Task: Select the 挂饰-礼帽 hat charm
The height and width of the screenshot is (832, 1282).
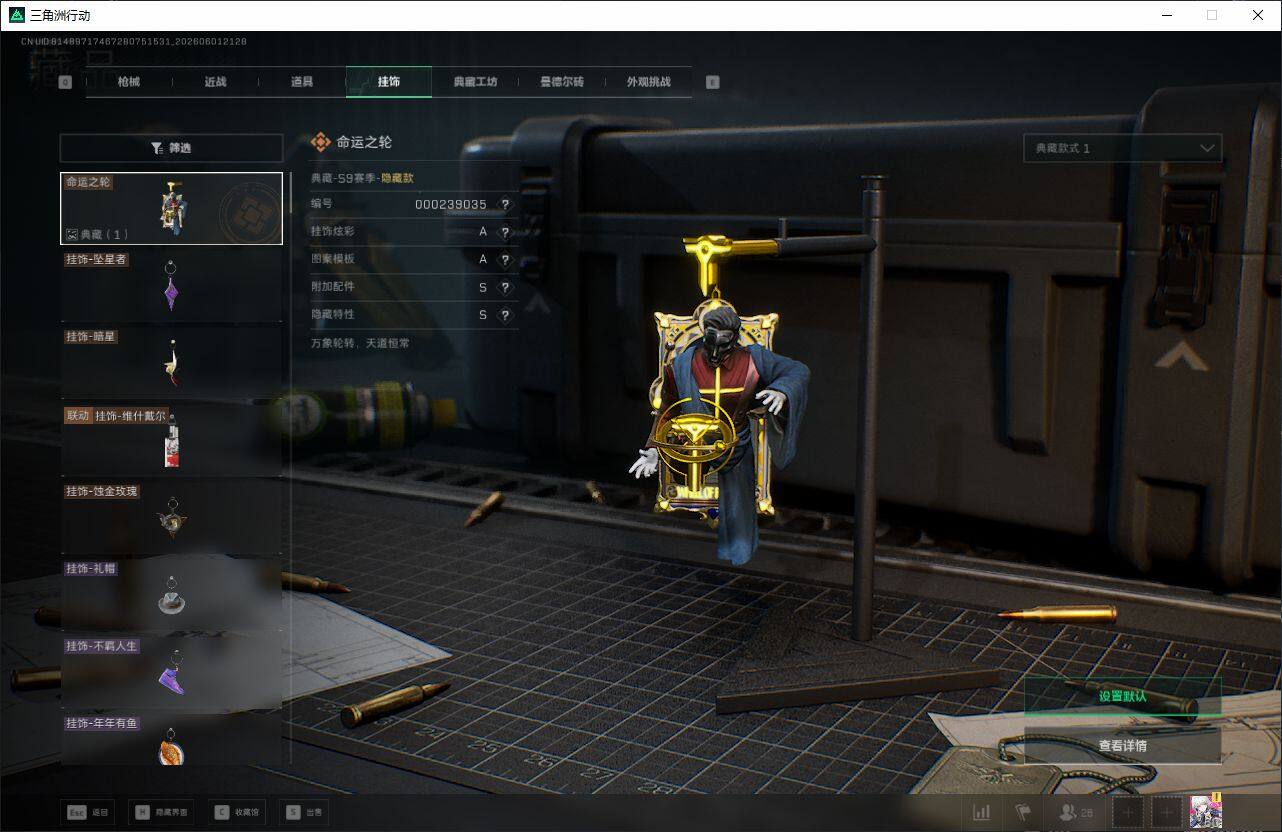Action: pos(171,595)
